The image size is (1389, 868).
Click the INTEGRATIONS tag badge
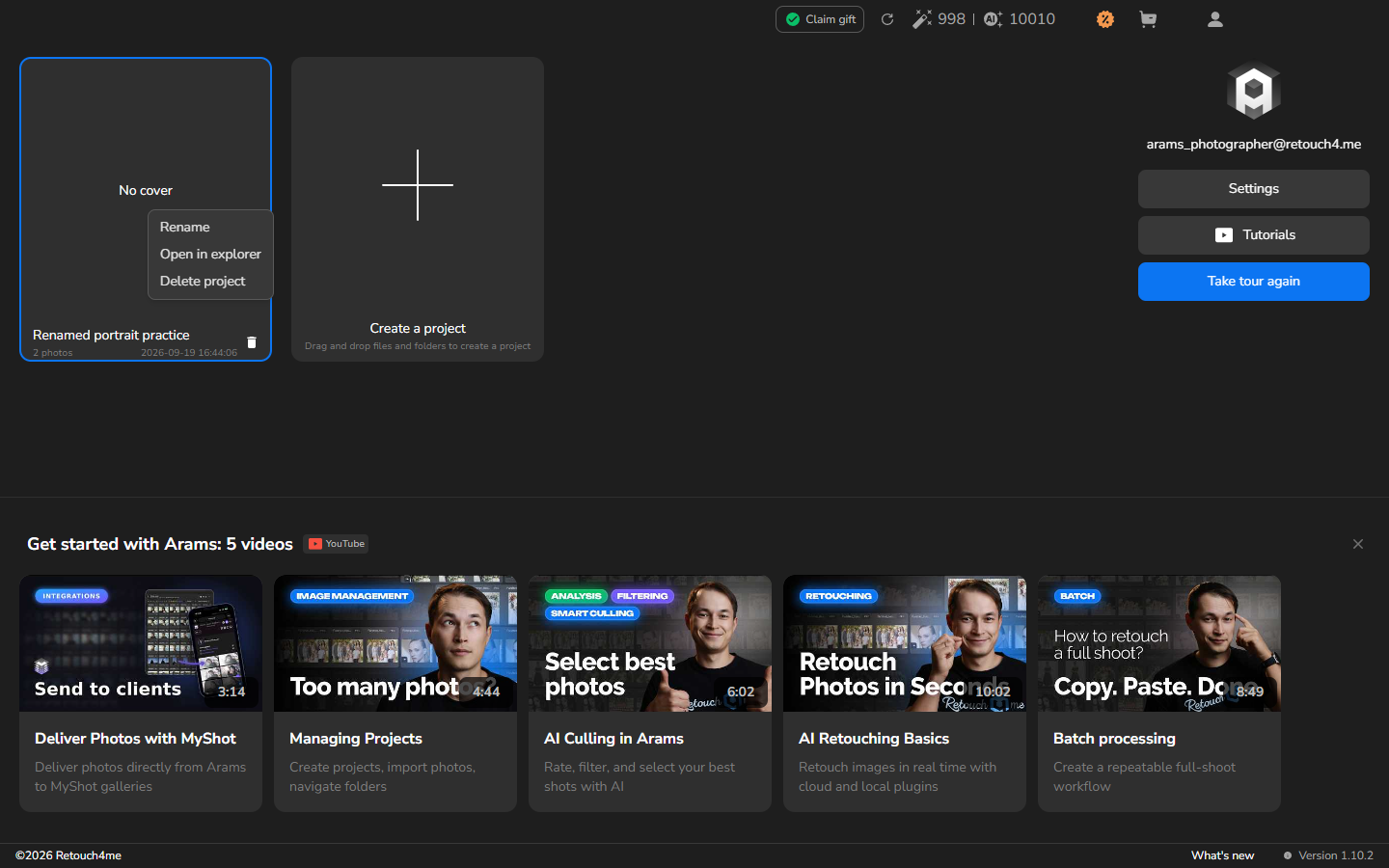(71, 596)
